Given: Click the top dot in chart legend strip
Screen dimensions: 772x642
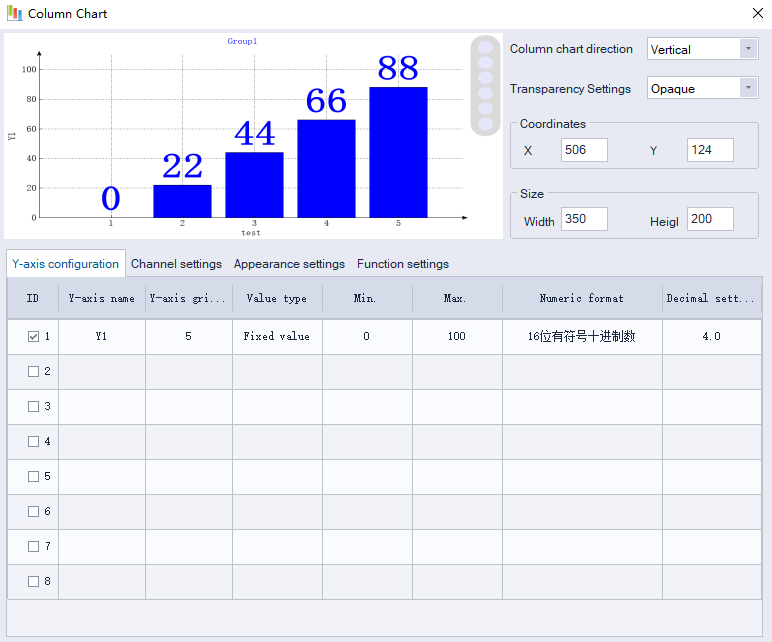Looking at the screenshot, I should (x=485, y=48).
